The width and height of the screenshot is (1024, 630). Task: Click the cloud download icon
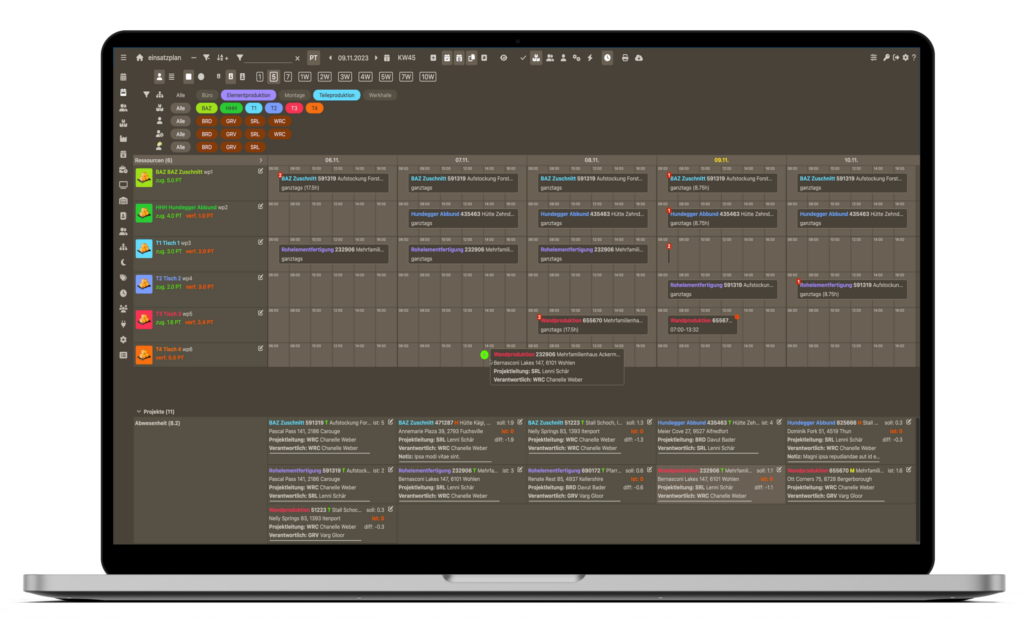coord(640,58)
